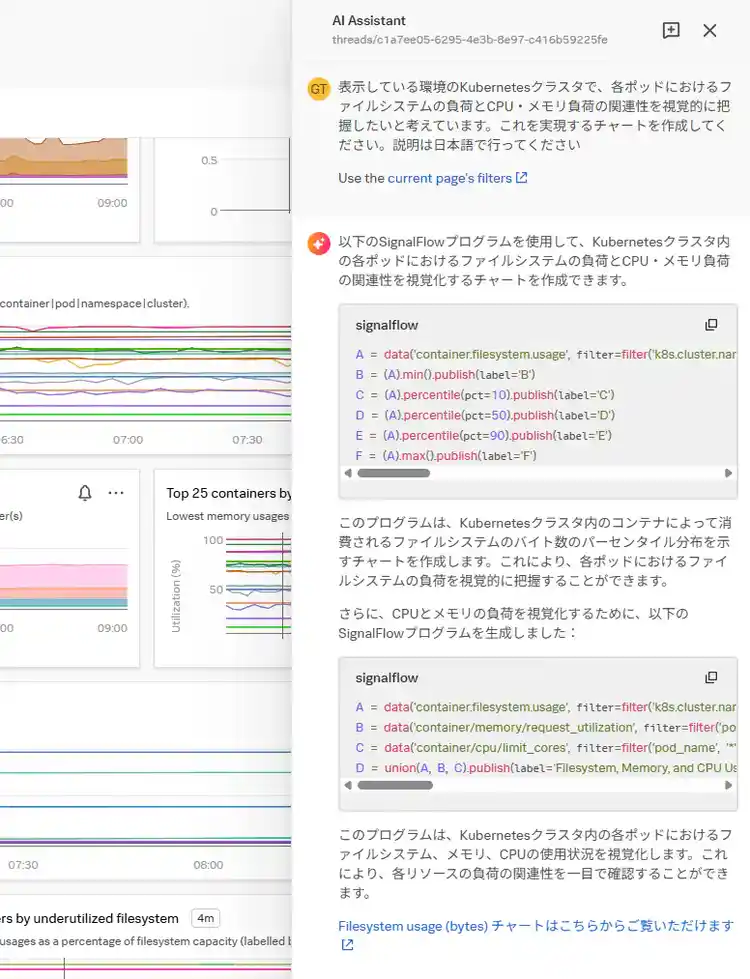Click left scroll arrow of second code block
The height and width of the screenshot is (979, 750).
point(348,785)
